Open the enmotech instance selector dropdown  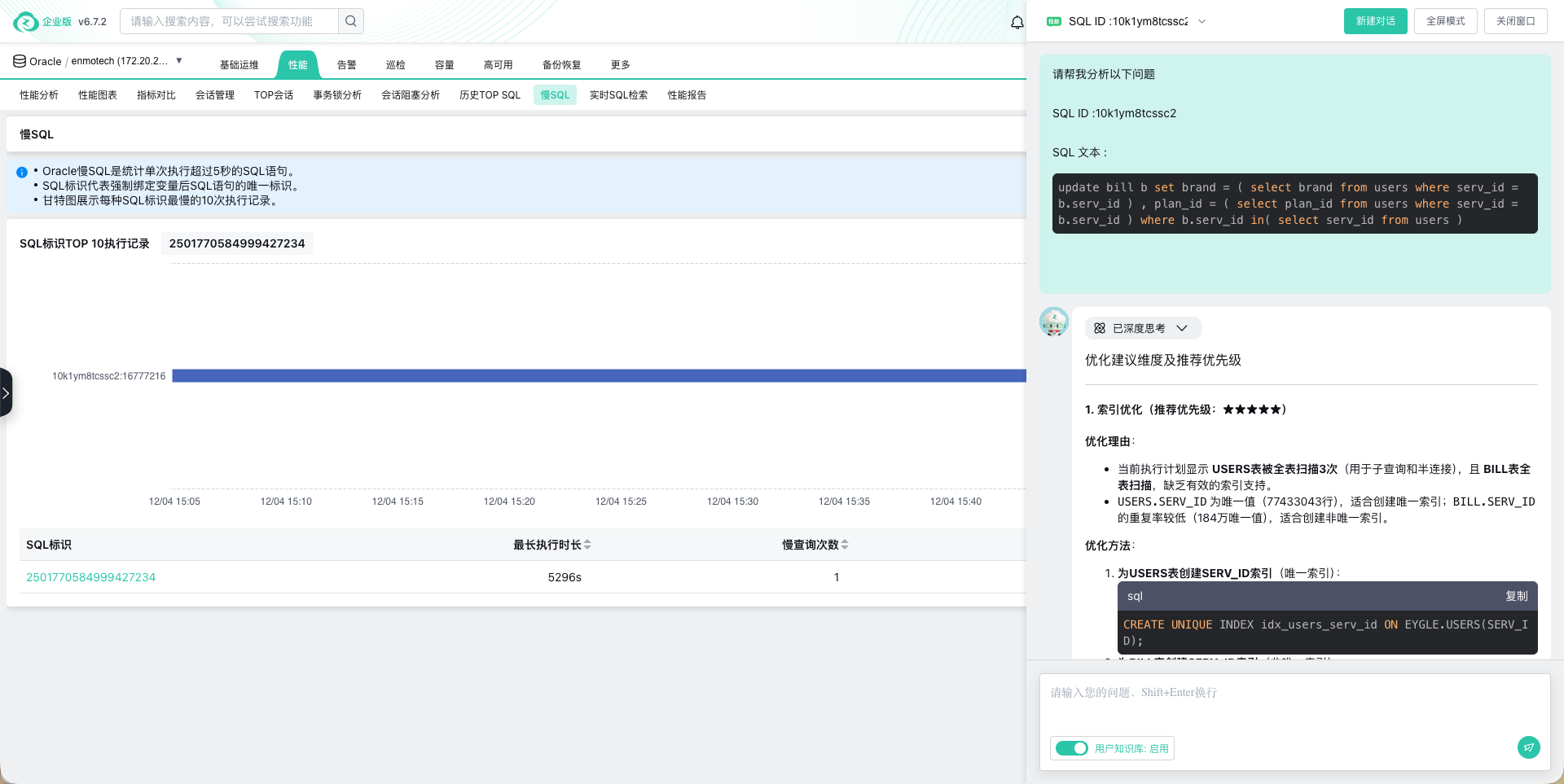[x=178, y=60]
